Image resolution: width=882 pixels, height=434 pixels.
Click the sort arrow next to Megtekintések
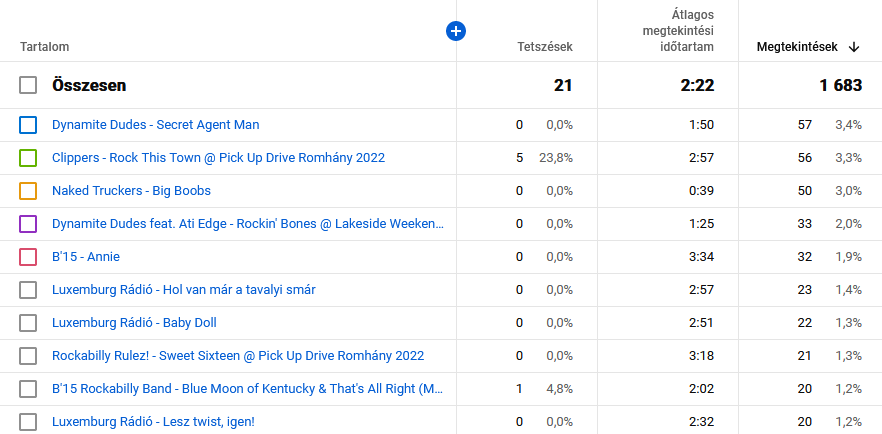853,47
